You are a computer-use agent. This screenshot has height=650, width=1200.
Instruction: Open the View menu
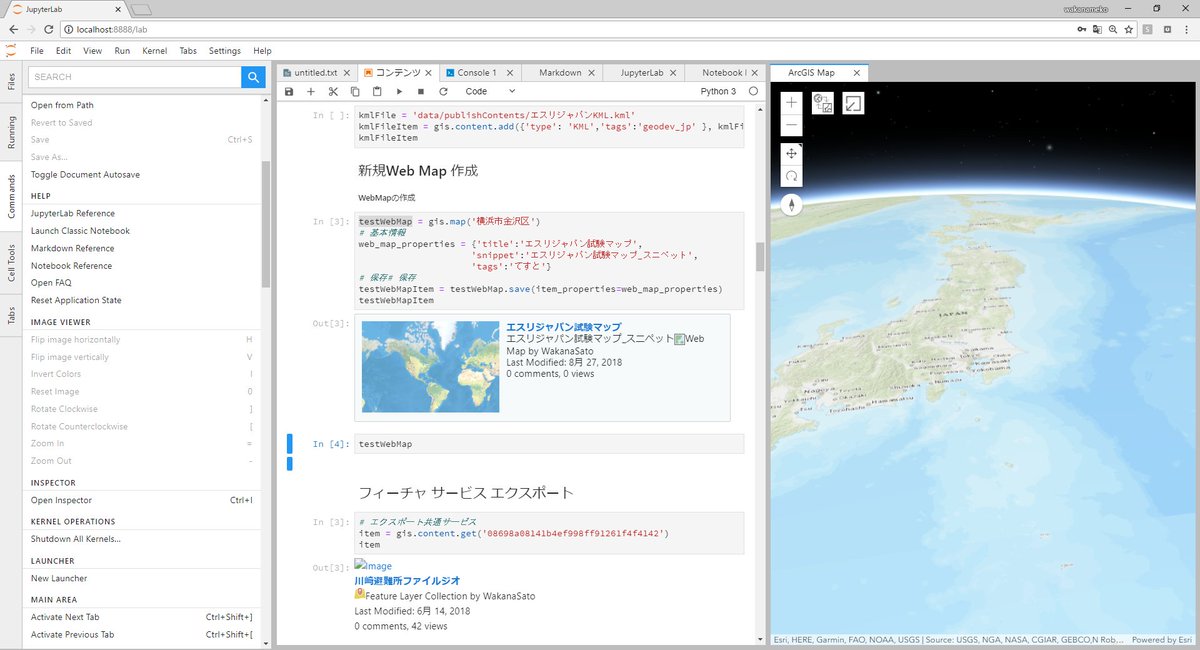[x=92, y=51]
